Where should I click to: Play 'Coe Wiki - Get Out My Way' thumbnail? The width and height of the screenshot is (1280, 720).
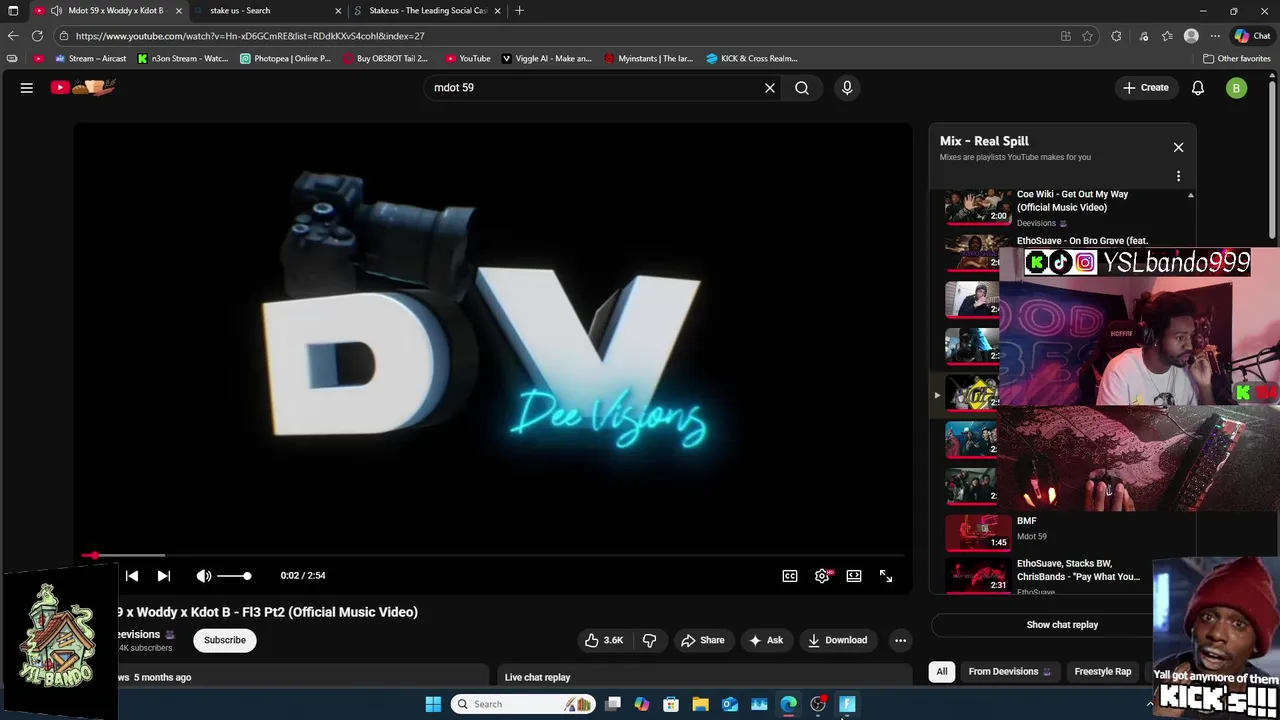(978, 206)
